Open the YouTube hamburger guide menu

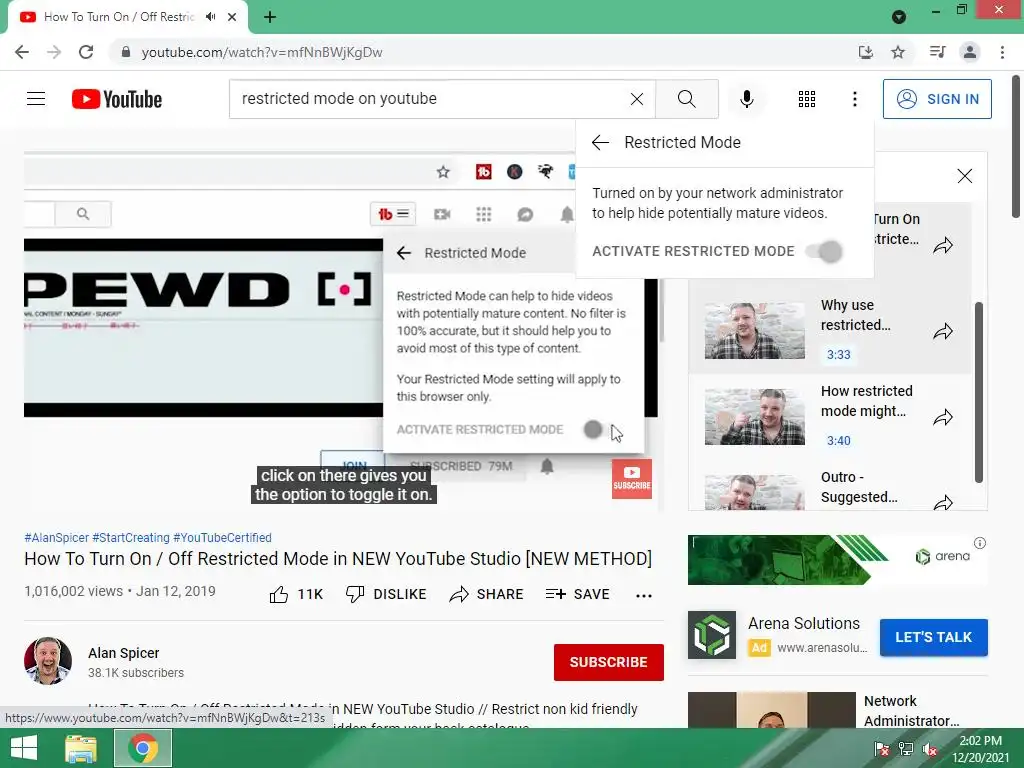tap(36, 99)
